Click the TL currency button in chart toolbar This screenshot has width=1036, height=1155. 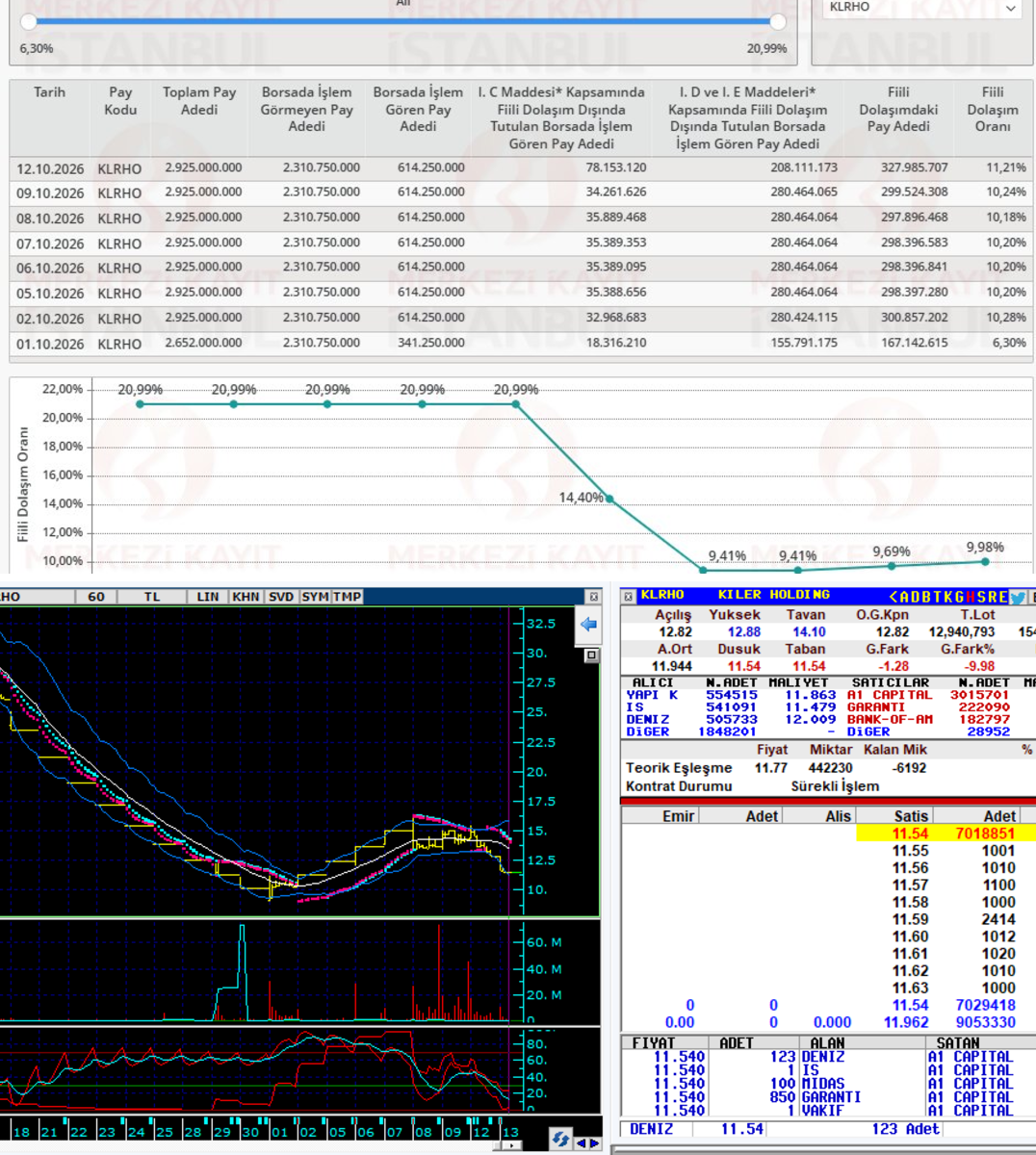click(x=152, y=597)
